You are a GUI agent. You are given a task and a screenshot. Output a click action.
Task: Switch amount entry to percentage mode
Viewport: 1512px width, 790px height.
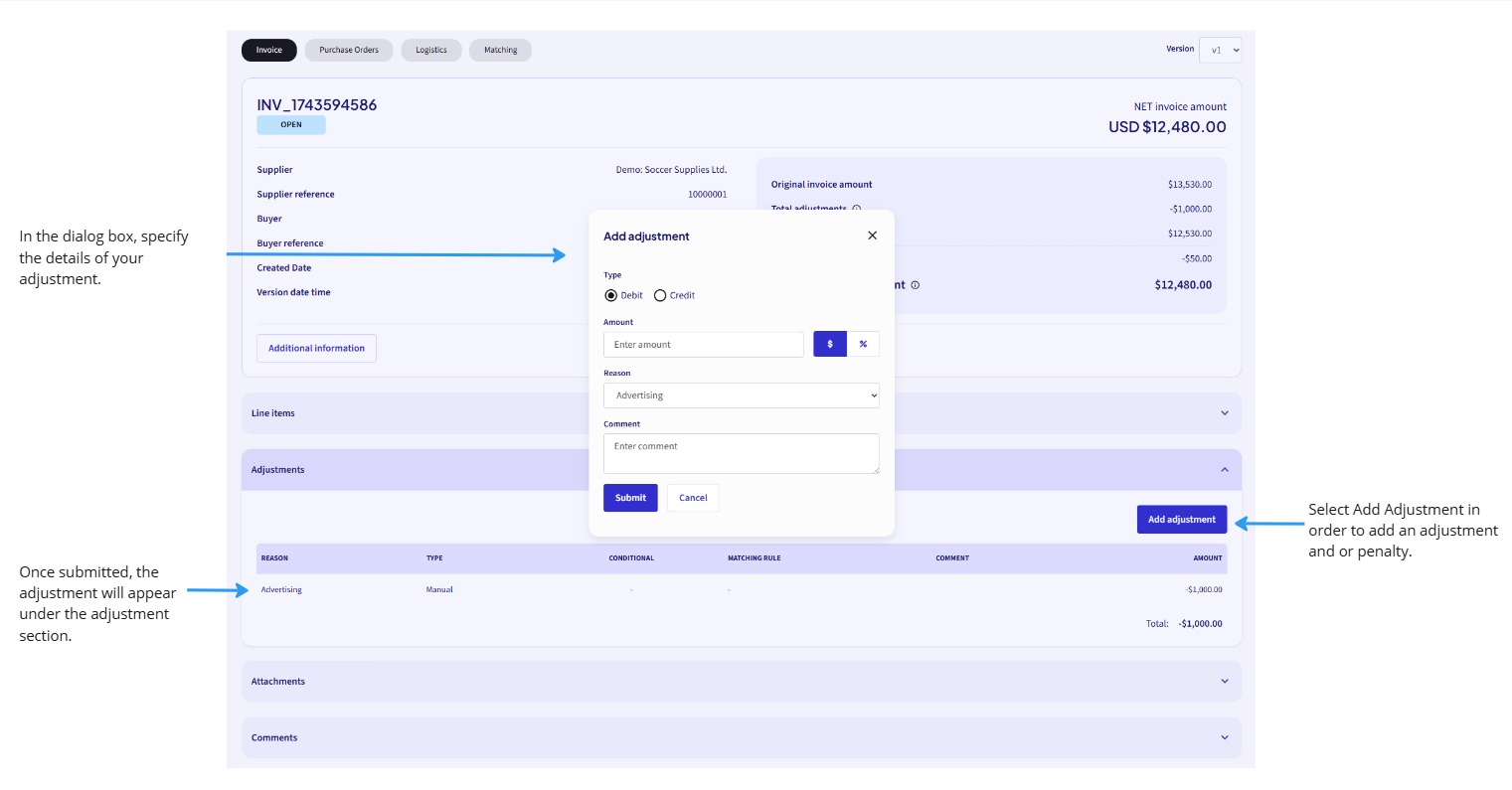[863, 344]
